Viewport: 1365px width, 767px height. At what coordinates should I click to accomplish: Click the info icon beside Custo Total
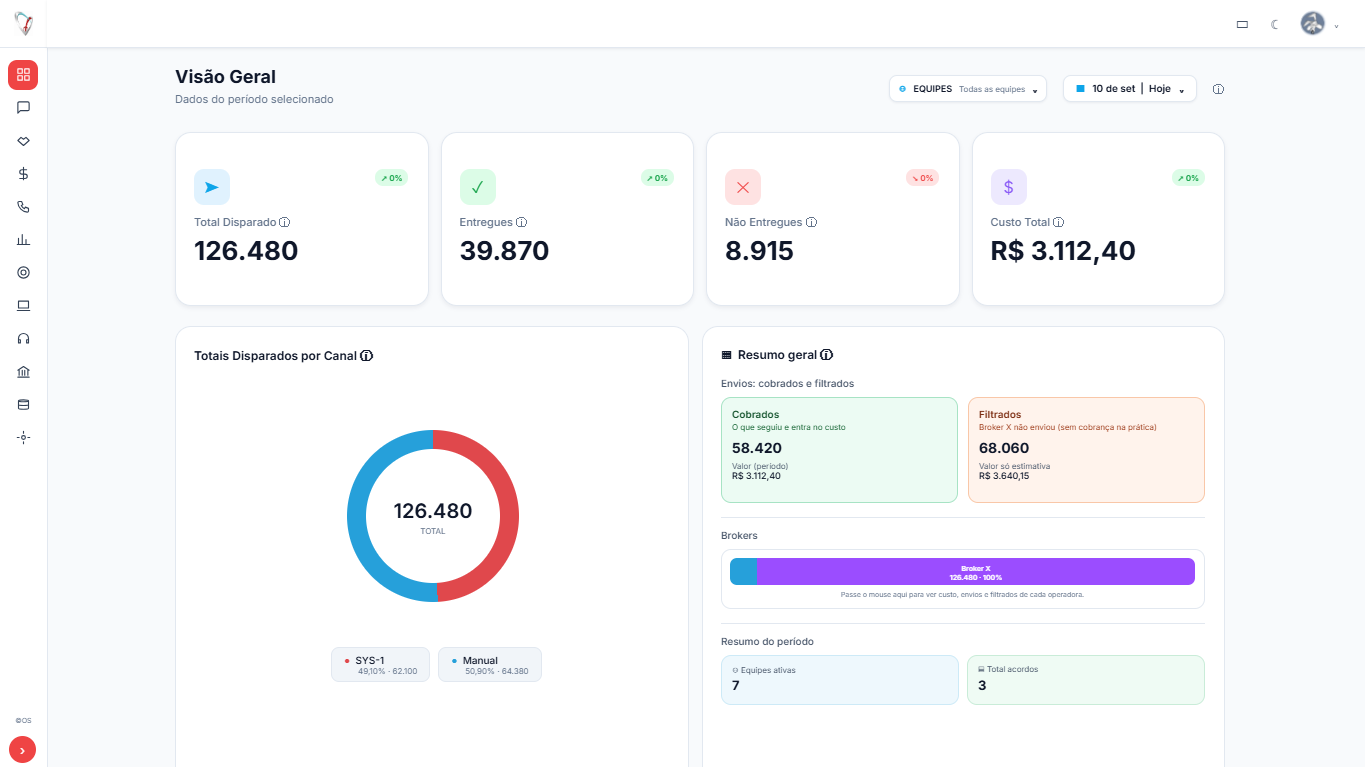click(x=1059, y=222)
